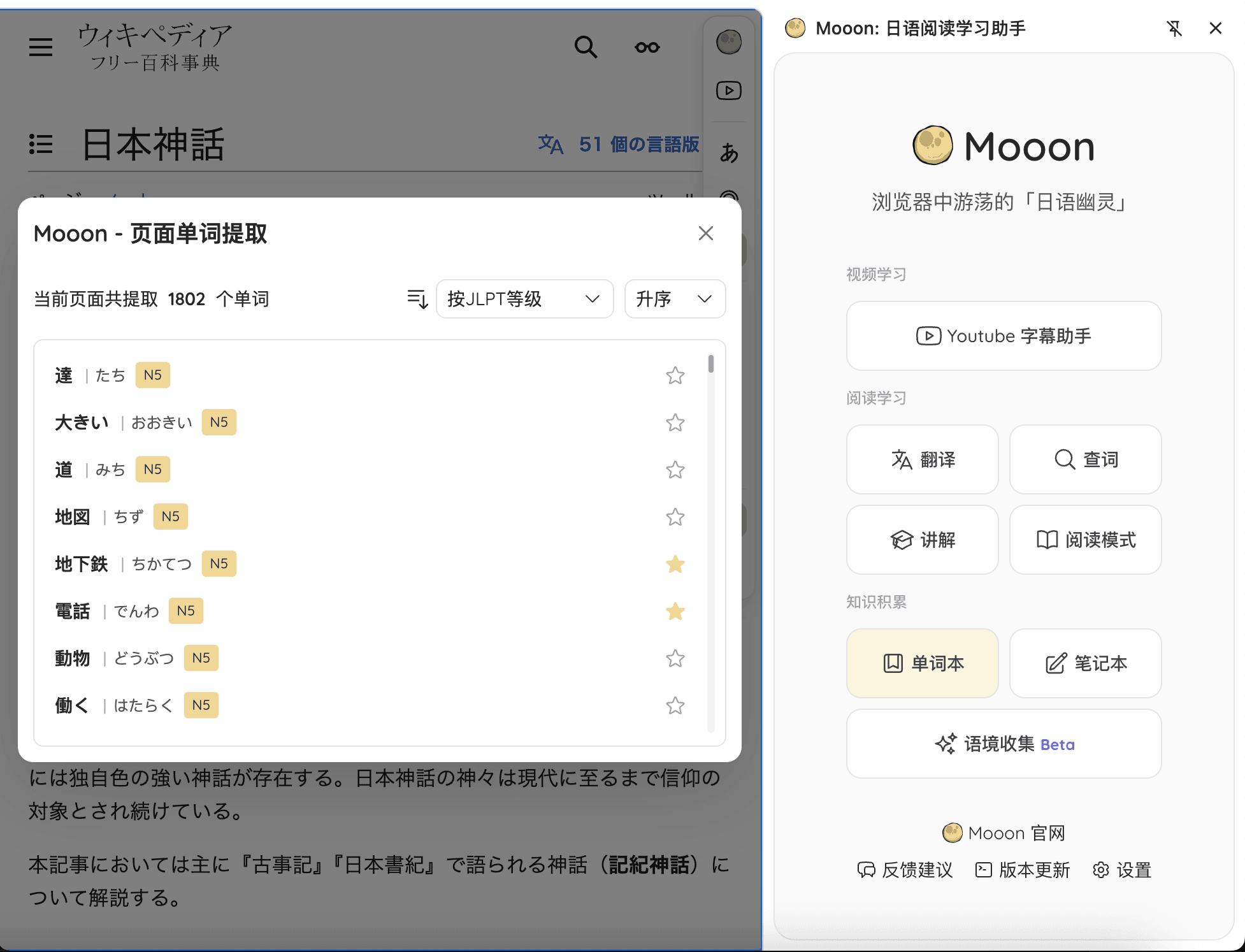Click the あ icon in floating sidebar
This screenshot has height=952, width=1245.
(729, 153)
